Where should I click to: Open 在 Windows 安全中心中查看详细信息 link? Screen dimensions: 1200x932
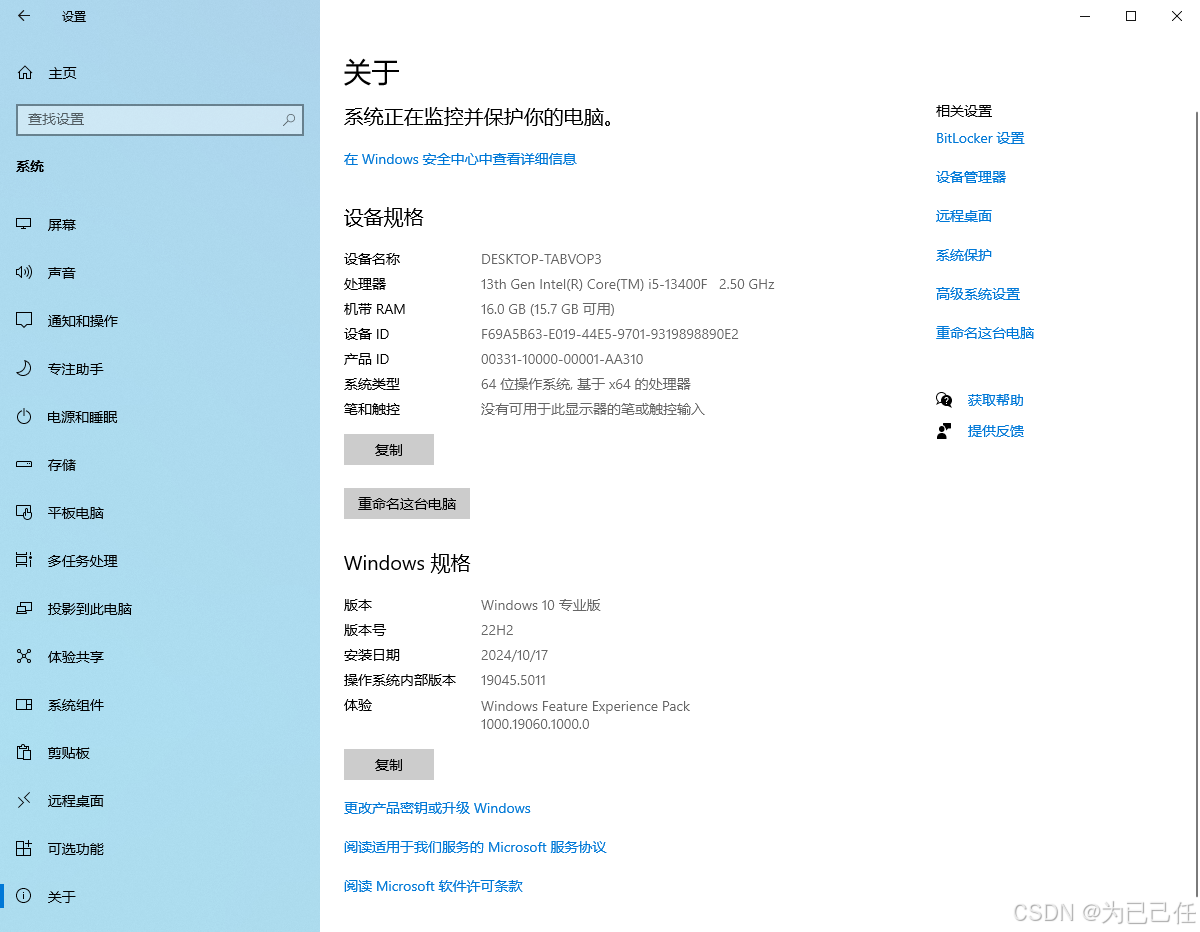coord(460,159)
